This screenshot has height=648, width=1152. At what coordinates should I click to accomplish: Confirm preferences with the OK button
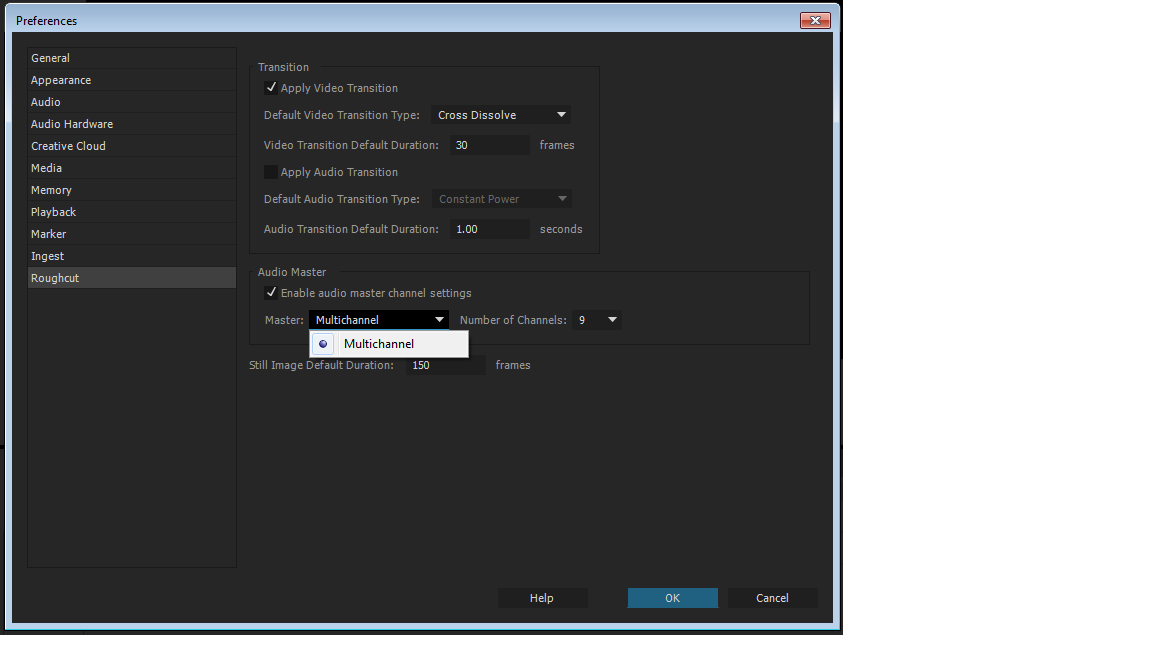[x=672, y=597]
